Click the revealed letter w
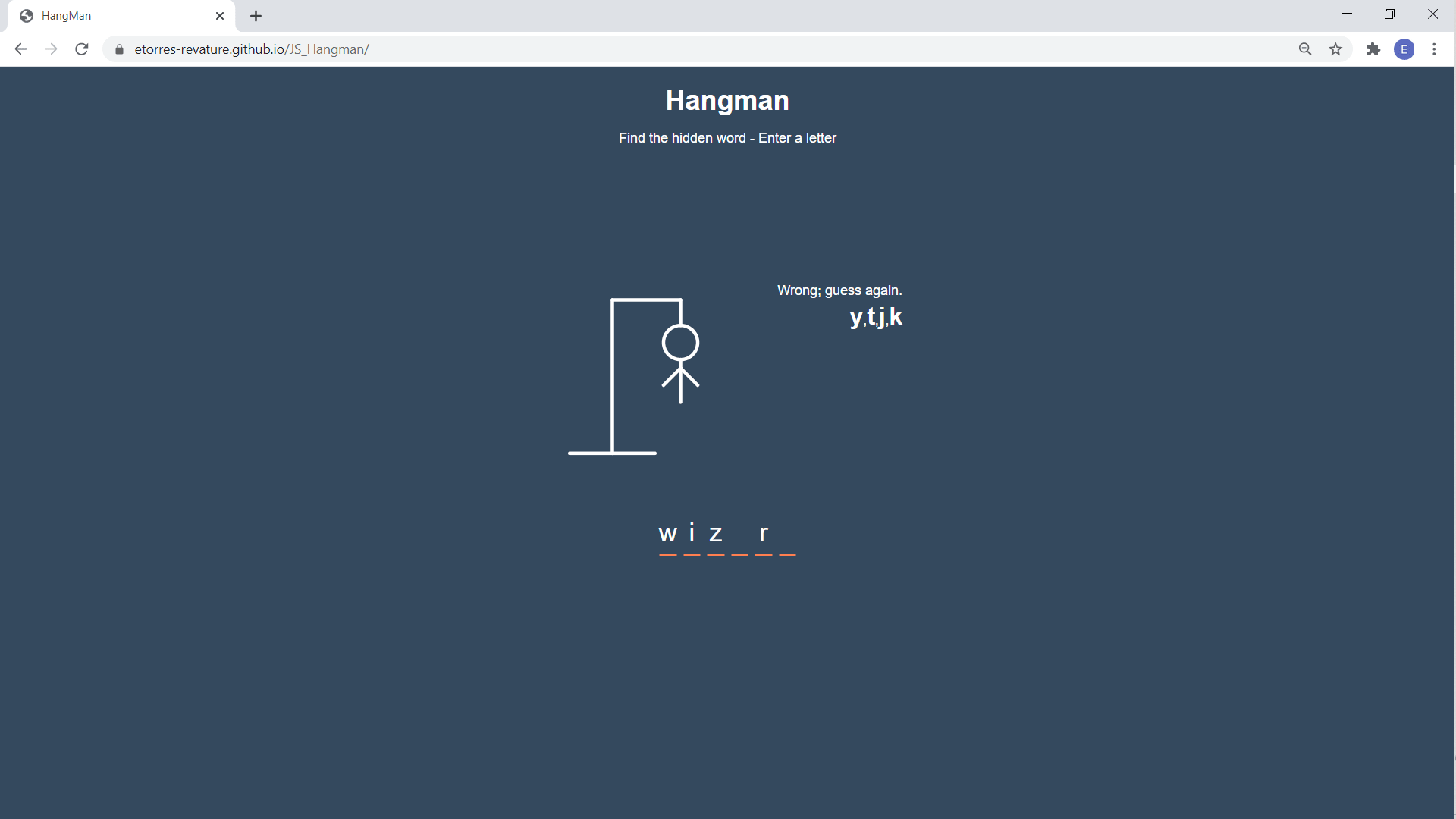This screenshot has width=1456, height=819. click(x=668, y=534)
